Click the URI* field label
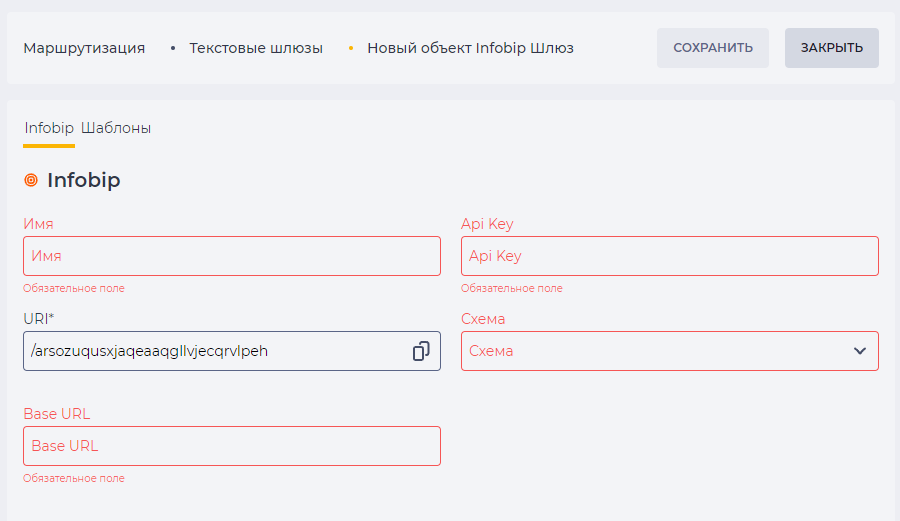This screenshot has height=521, width=900. point(38,318)
